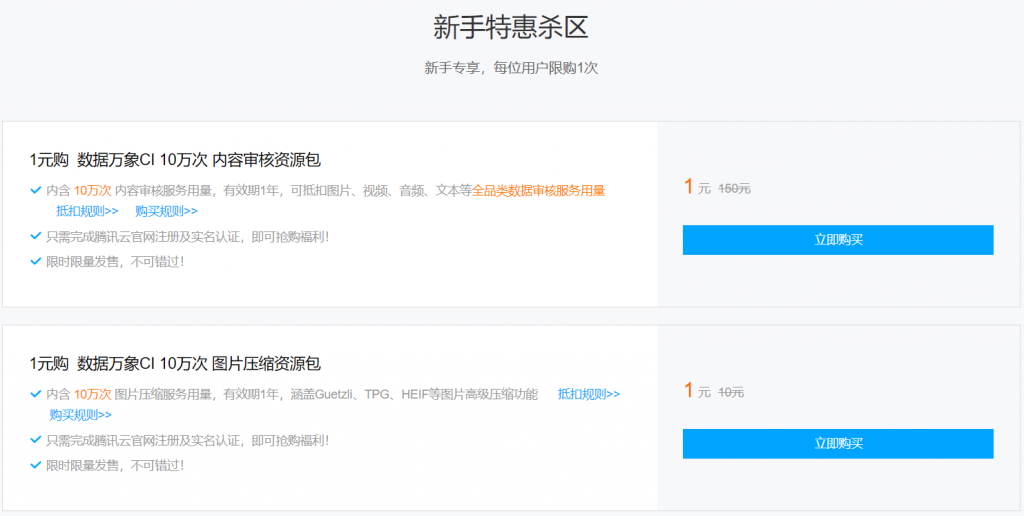Screen dimensions: 1024x516
Task: Open 抵扣规则>> link in 内容审核资源包 card
Action: [87, 211]
